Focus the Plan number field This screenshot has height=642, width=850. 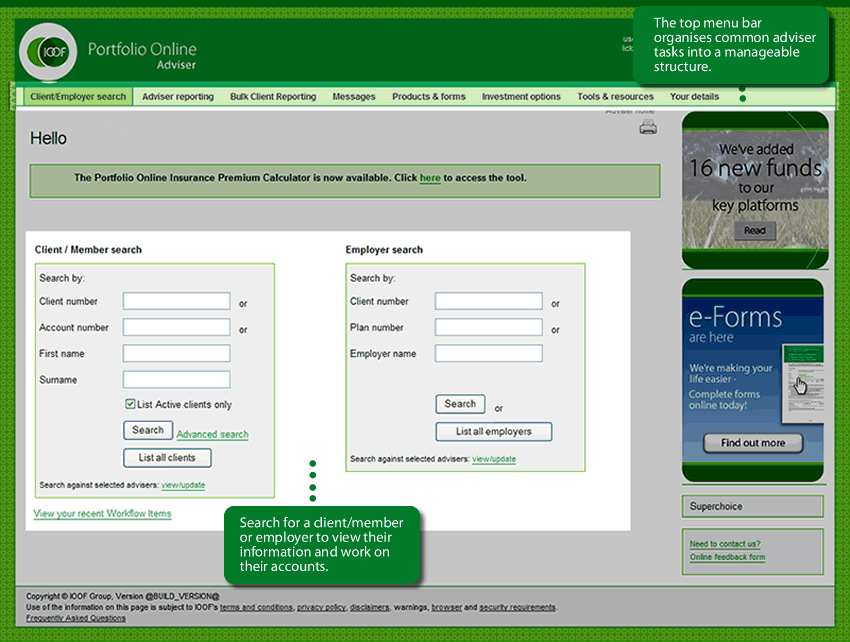click(x=489, y=327)
